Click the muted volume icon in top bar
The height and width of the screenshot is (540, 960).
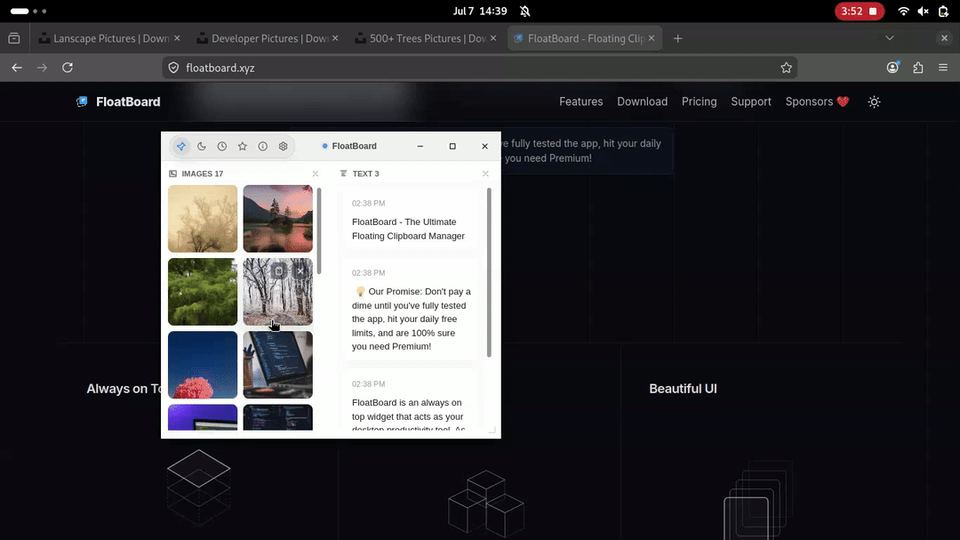[x=923, y=11]
